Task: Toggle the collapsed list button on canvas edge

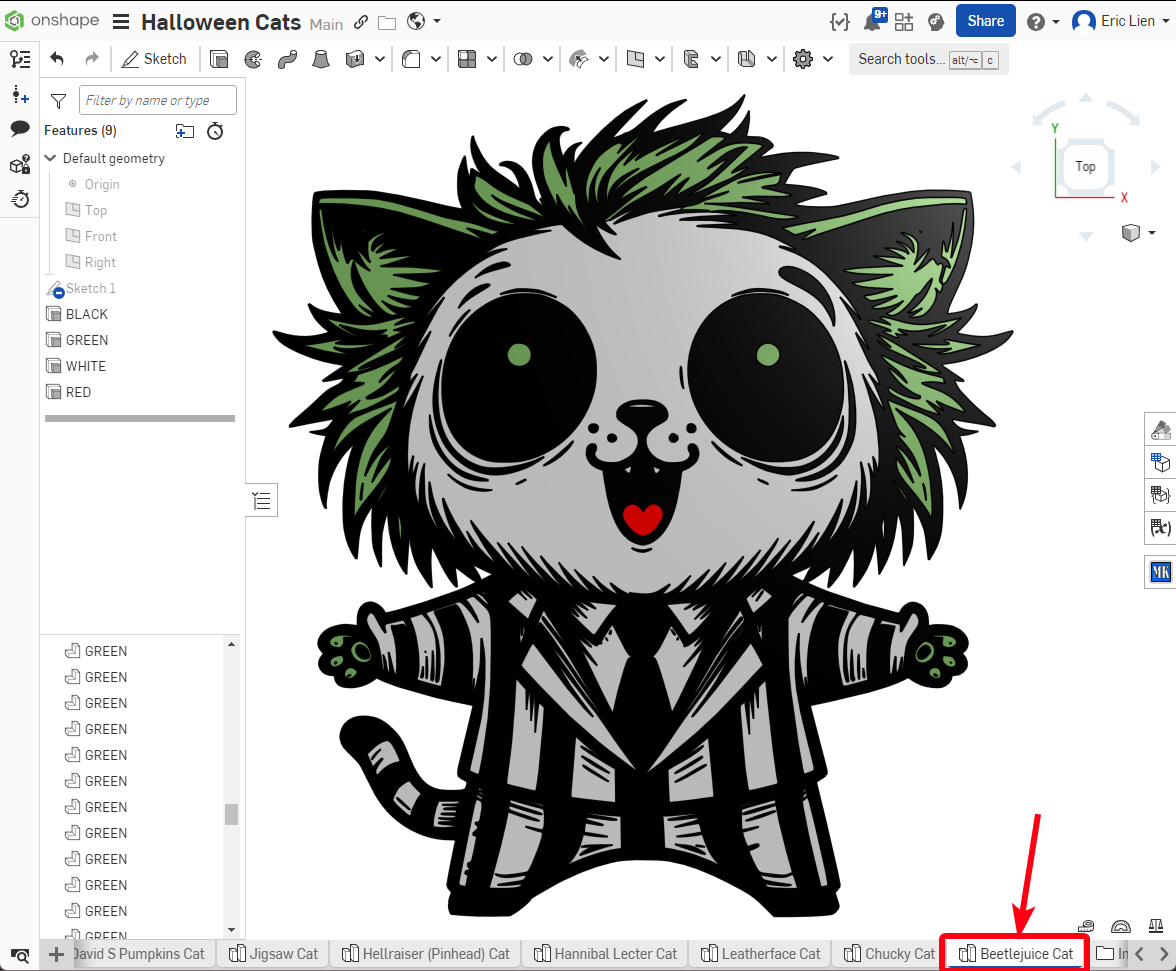Action: pos(262,500)
